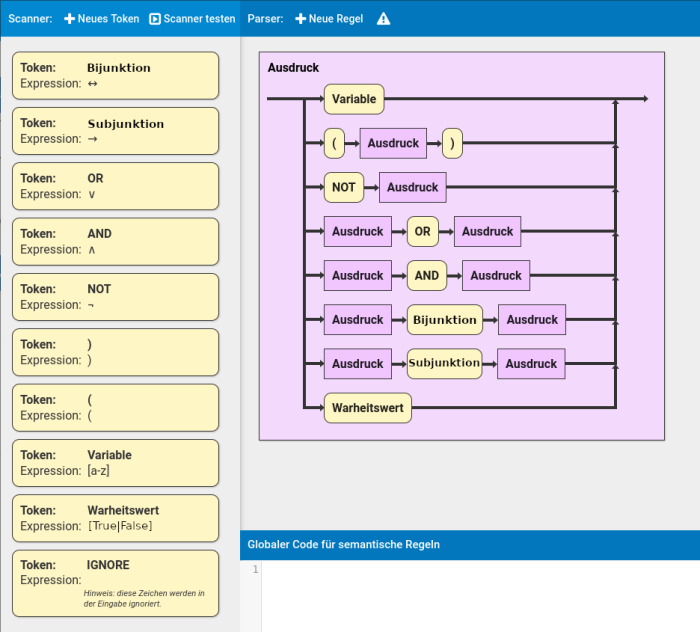Click the NOT terminal node in the diagram
700x632 pixels.
click(x=344, y=187)
